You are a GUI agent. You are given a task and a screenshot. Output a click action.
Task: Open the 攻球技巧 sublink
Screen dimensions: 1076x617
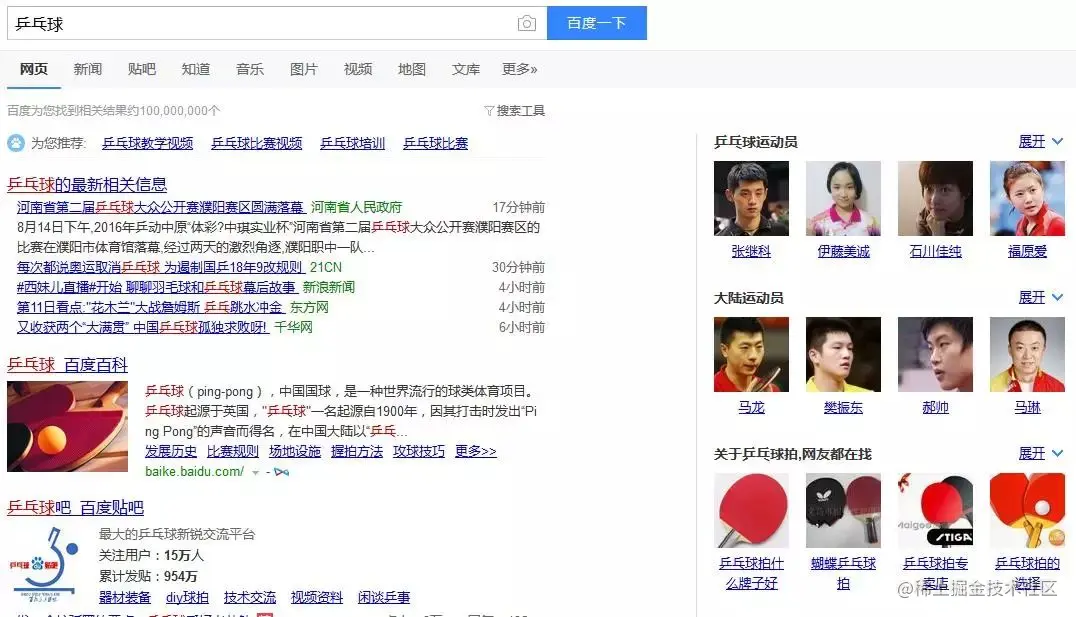point(419,451)
